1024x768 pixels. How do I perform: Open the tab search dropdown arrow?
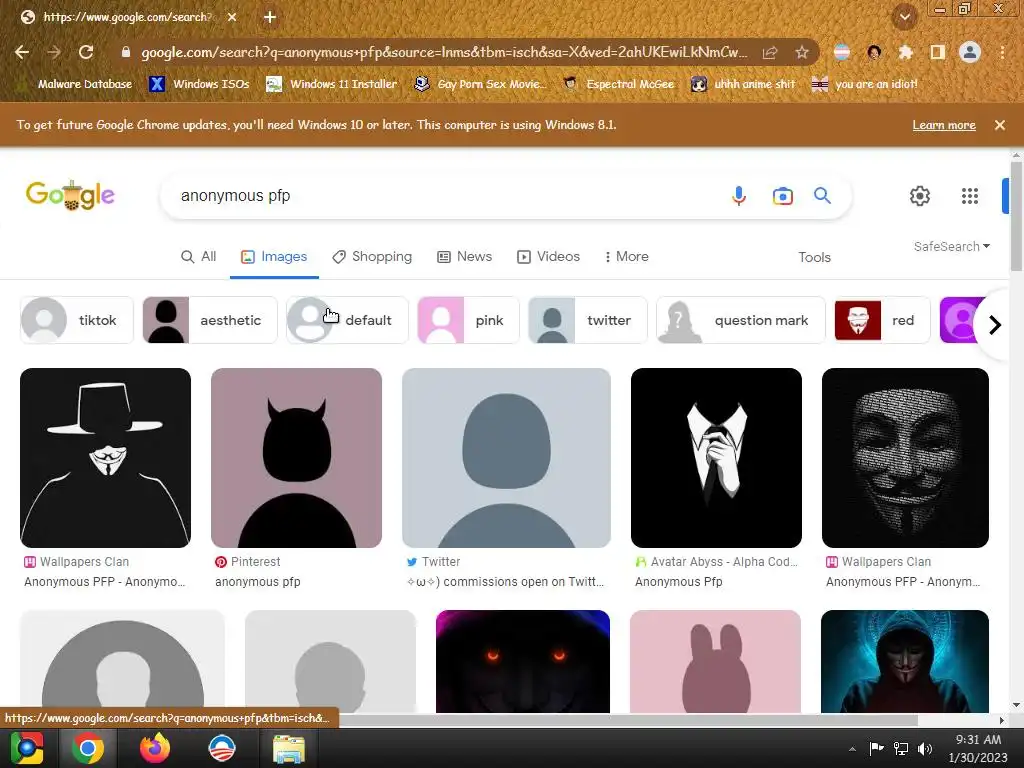[x=905, y=18]
